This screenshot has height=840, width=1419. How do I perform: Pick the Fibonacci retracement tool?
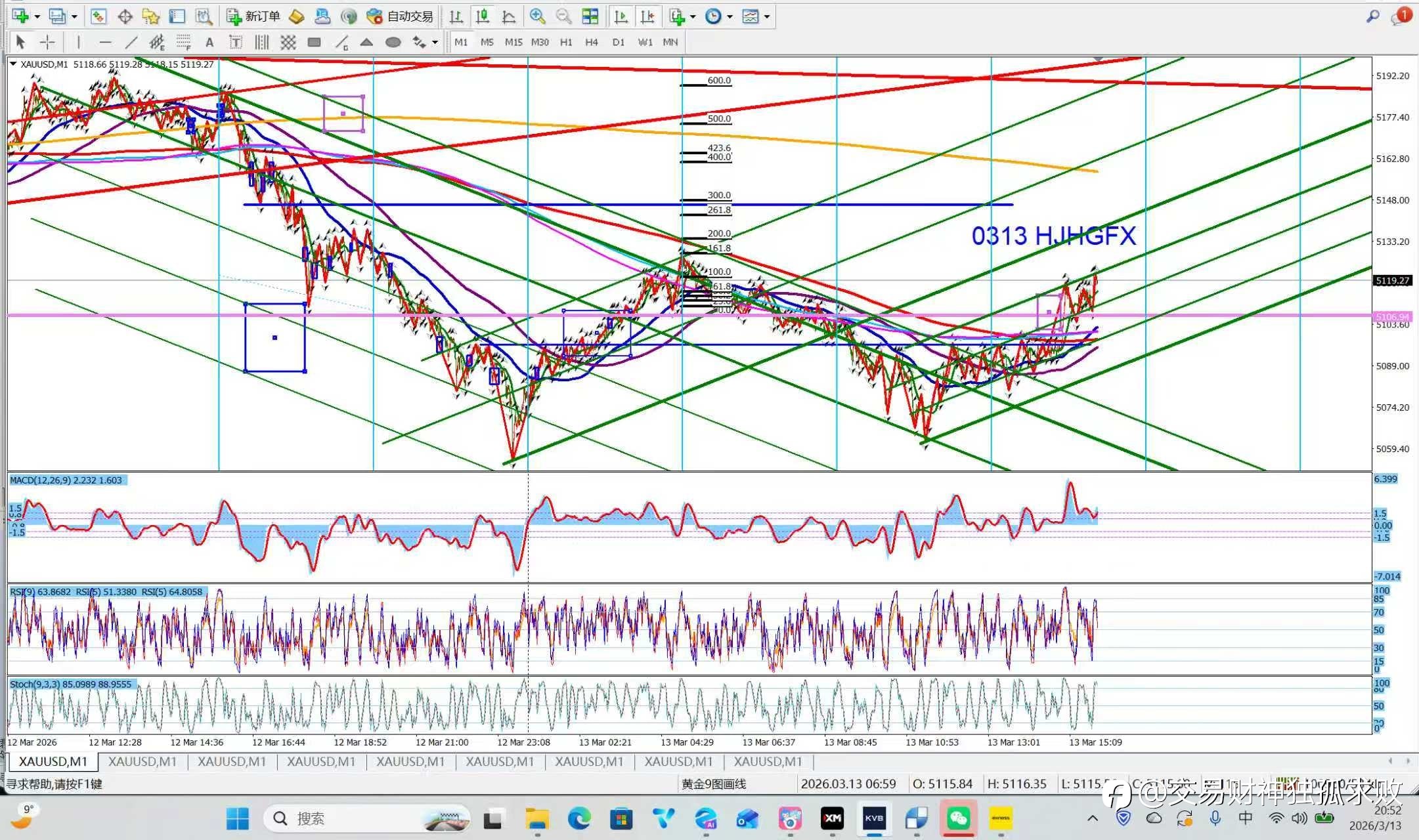pos(183,43)
